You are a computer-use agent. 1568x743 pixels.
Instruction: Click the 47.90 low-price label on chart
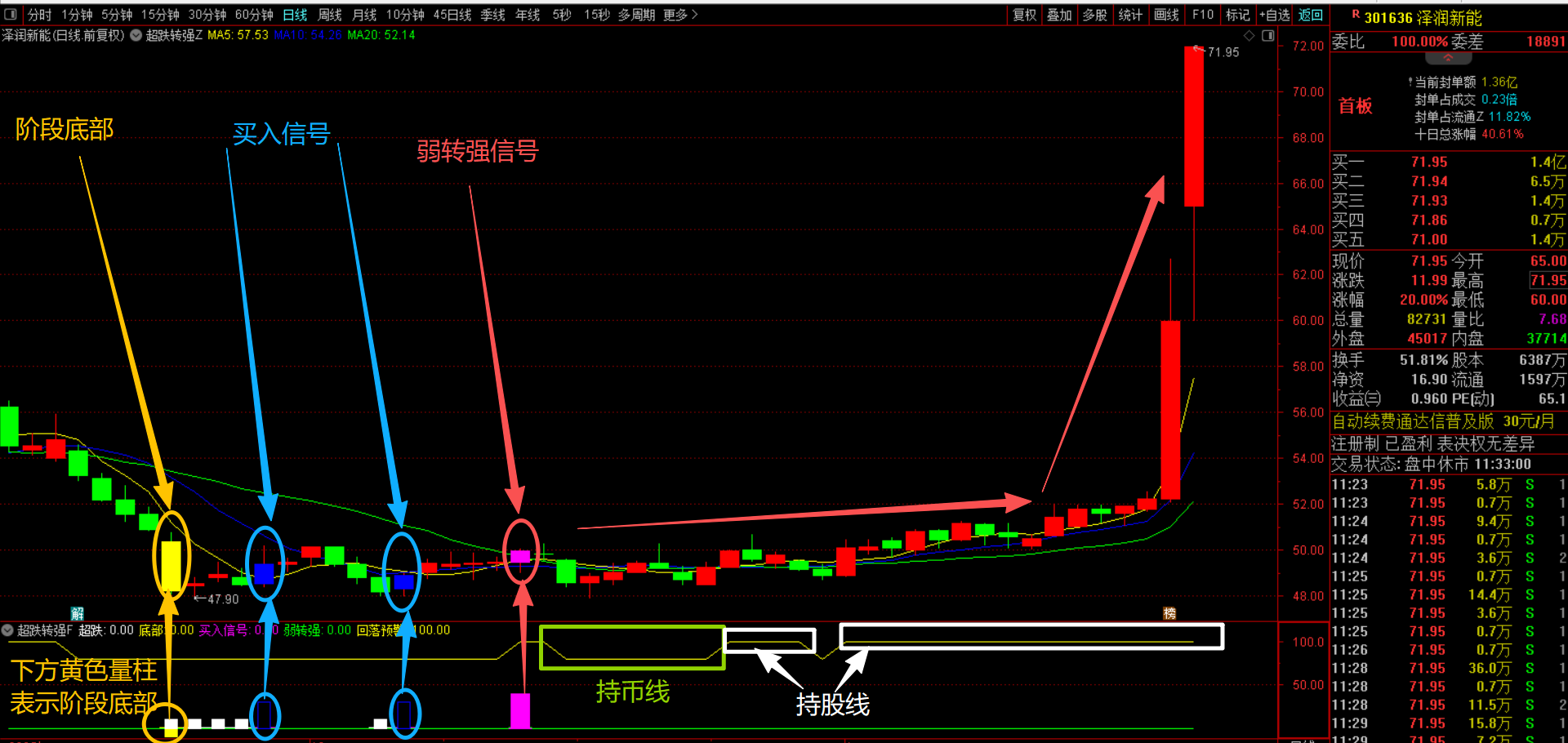click(216, 599)
